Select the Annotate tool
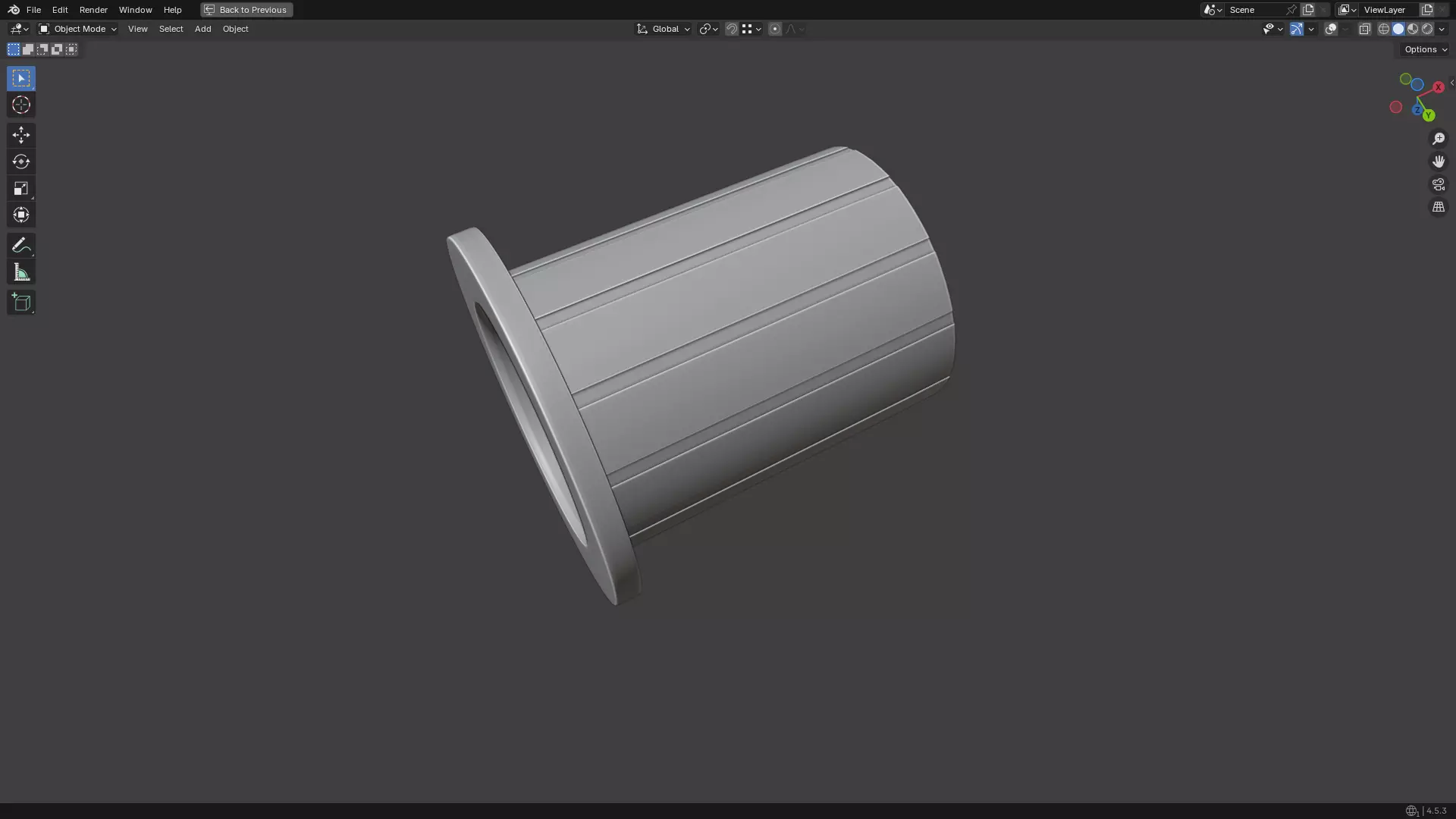 pos(21,245)
